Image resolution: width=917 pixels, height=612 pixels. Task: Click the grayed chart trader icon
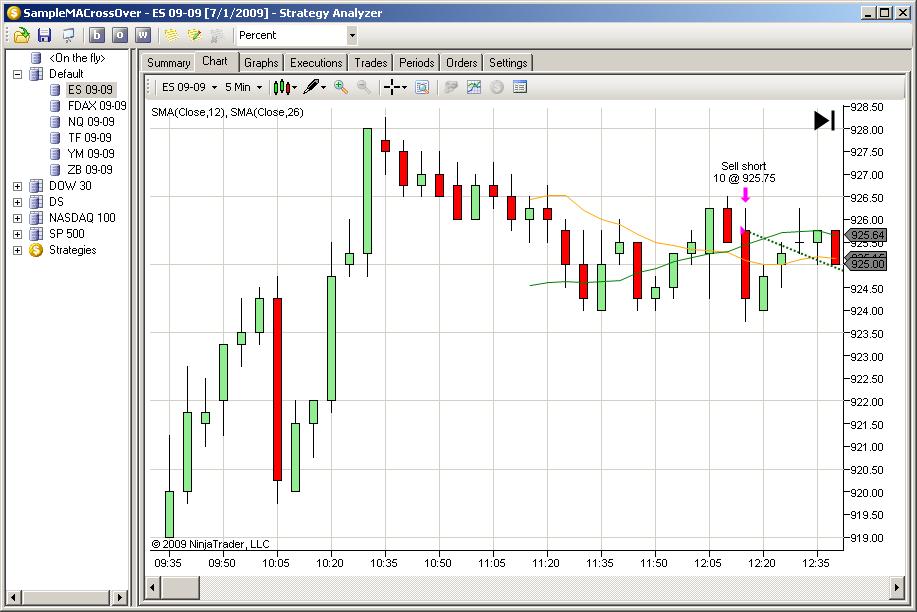pyautogui.click(x=451, y=87)
